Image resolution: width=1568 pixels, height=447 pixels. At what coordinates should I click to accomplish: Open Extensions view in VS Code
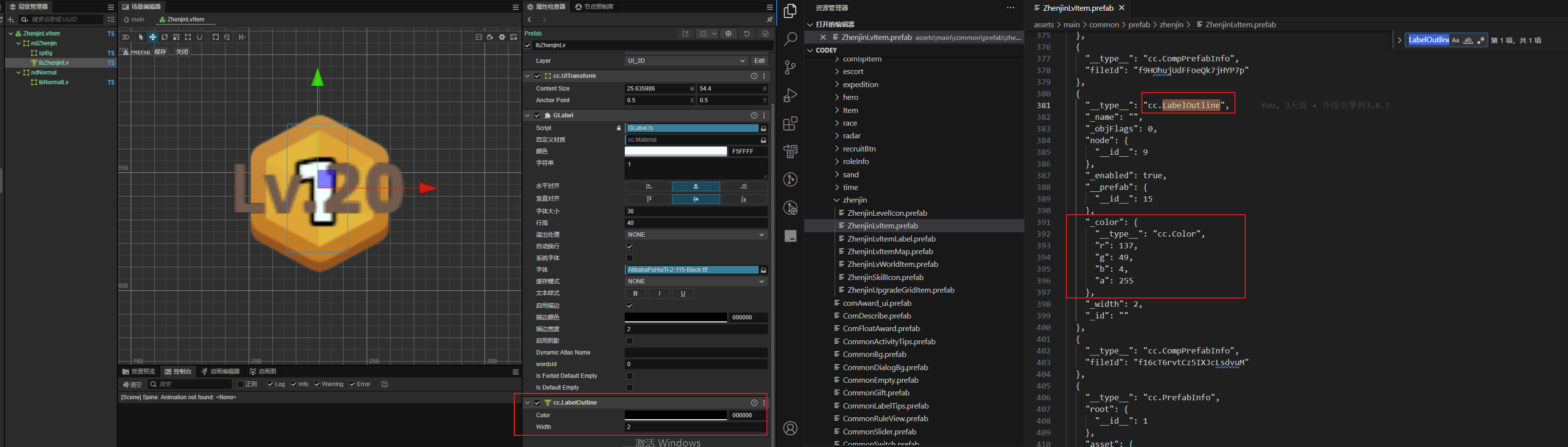[x=790, y=124]
